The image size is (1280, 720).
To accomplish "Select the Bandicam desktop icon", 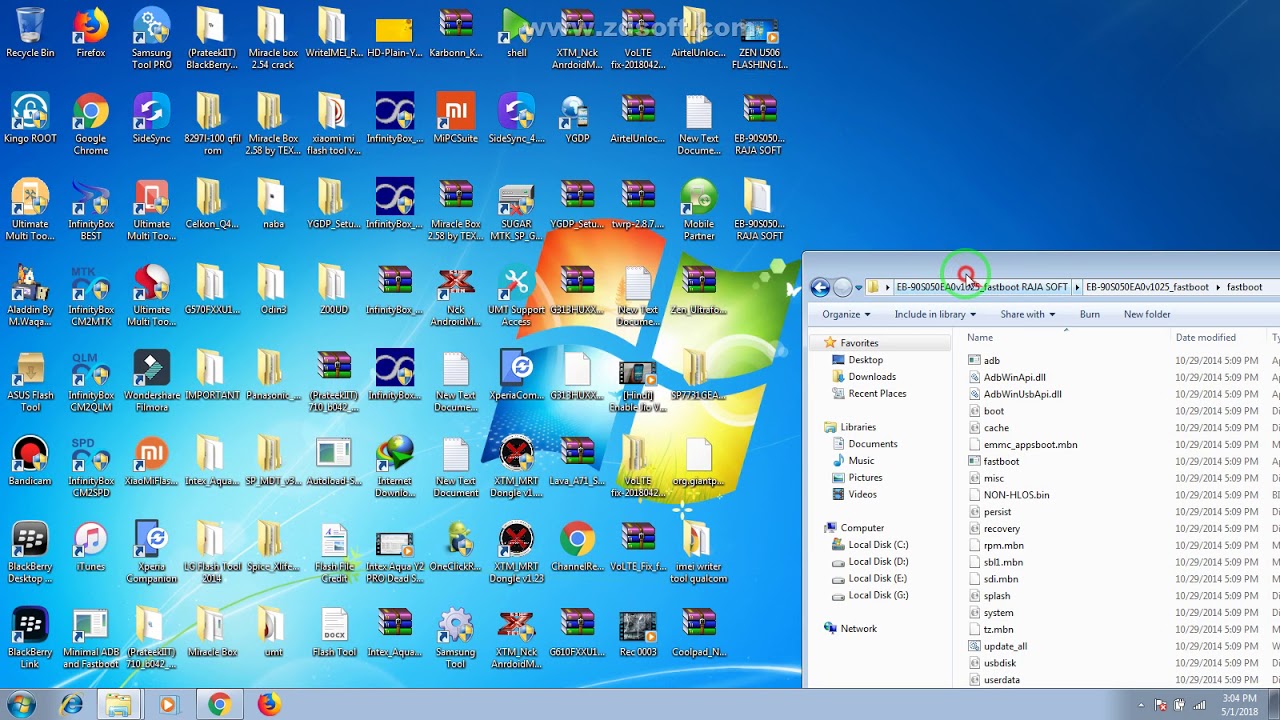I will [x=30, y=461].
